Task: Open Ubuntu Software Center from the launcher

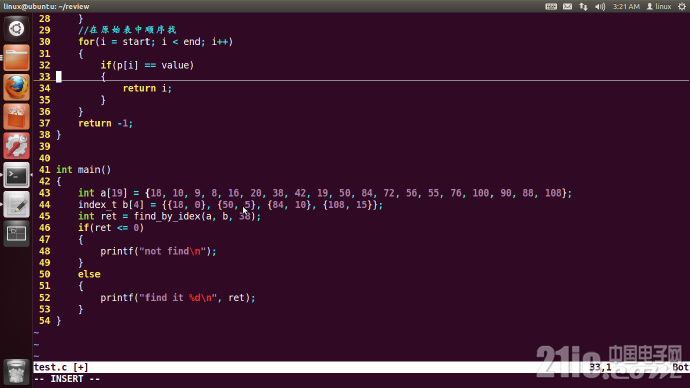Action: [x=16, y=117]
